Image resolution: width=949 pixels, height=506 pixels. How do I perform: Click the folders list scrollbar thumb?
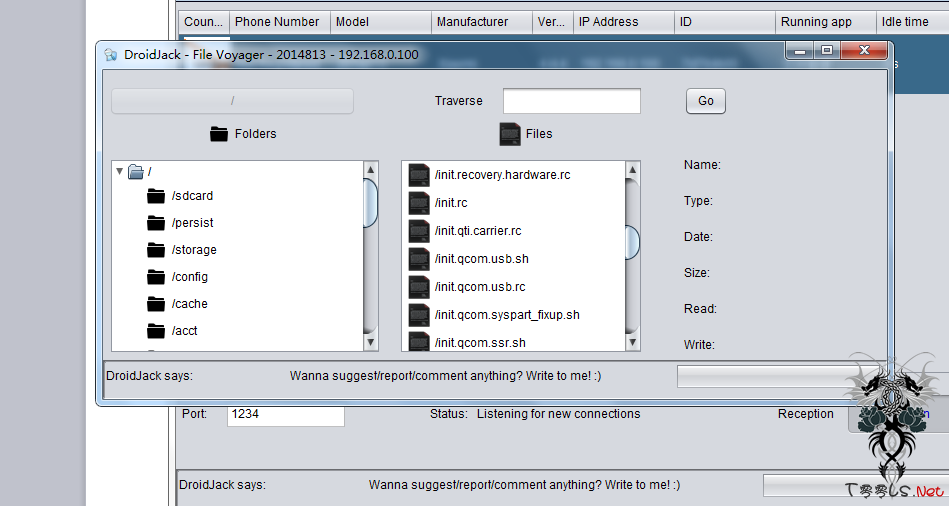(x=371, y=203)
